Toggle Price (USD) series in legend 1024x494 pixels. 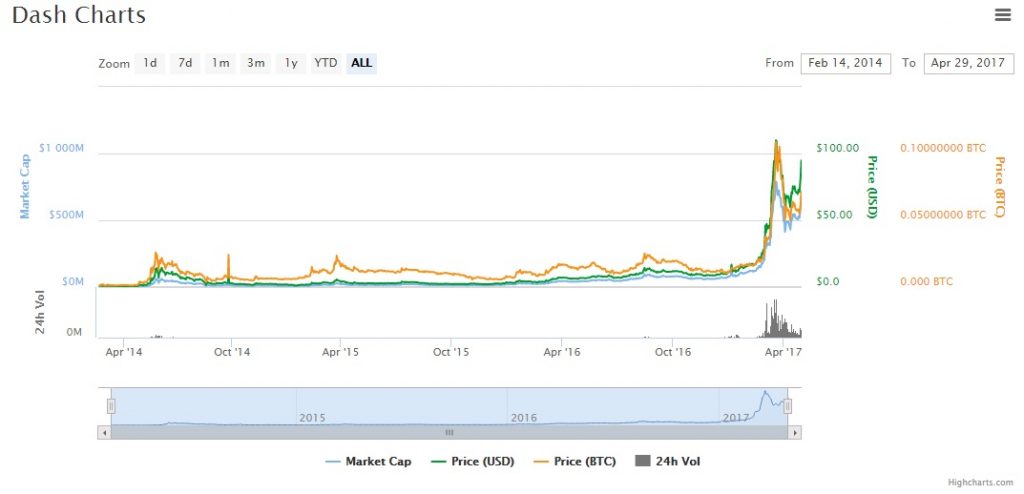click(x=473, y=461)
